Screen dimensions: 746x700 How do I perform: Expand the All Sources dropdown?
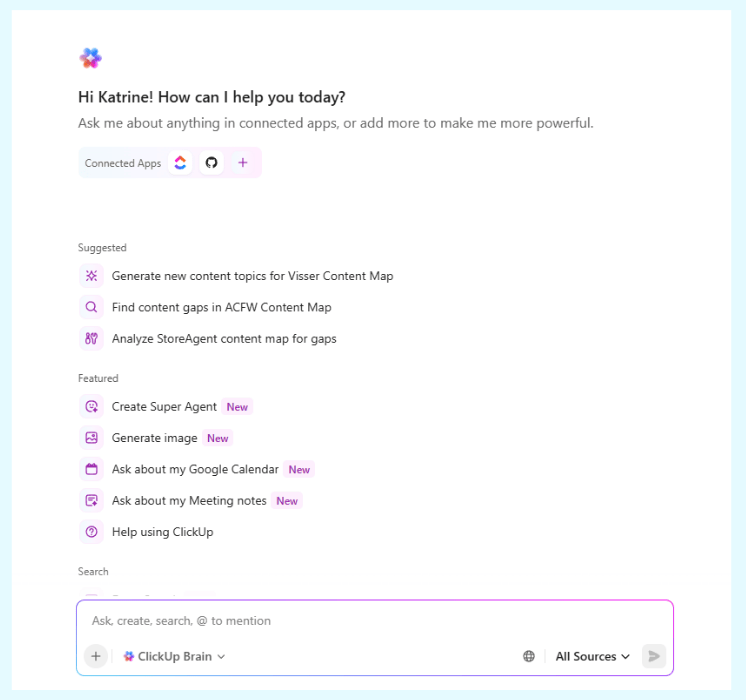point(593,656)
